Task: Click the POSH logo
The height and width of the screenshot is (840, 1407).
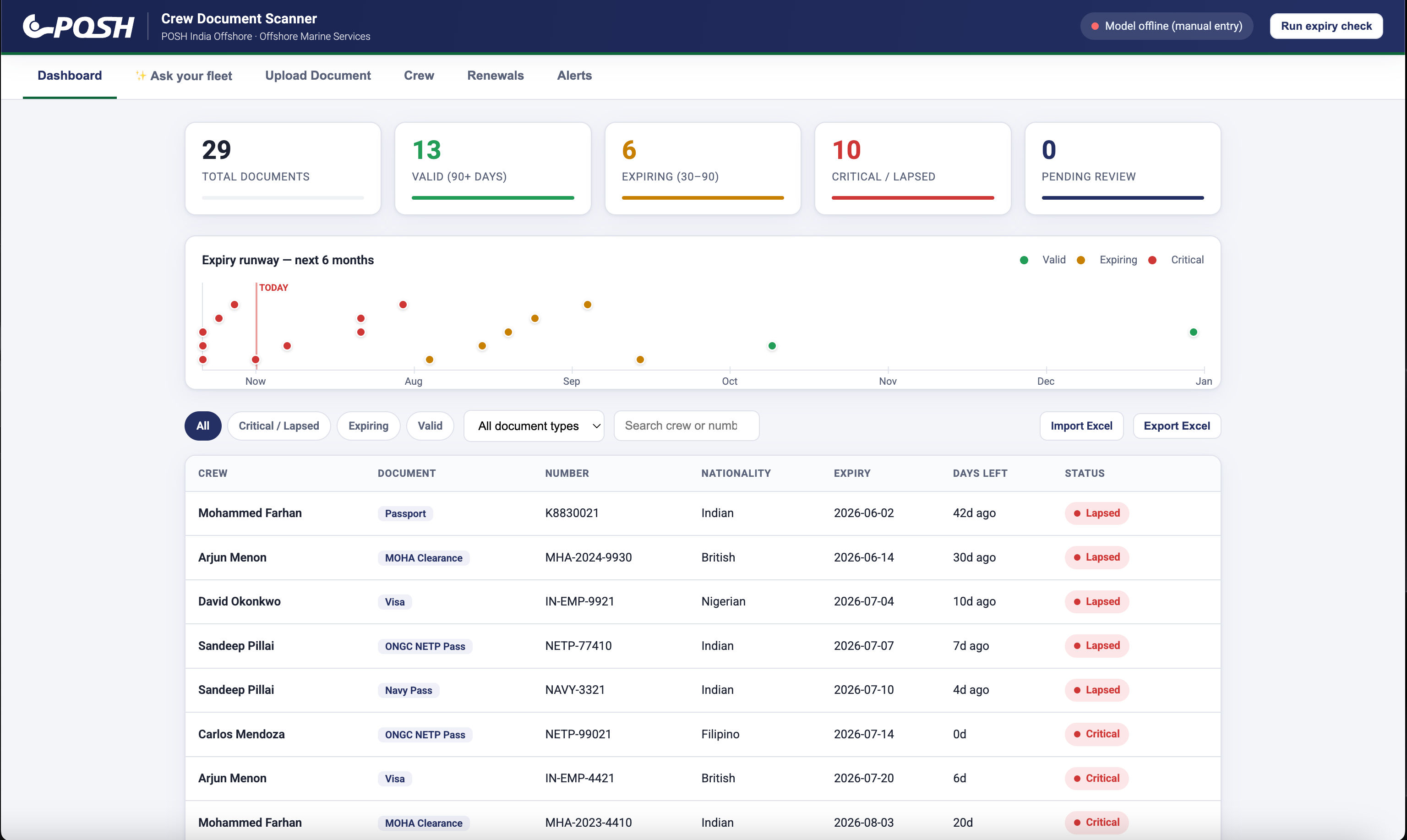Action: [x=79, y=26]
